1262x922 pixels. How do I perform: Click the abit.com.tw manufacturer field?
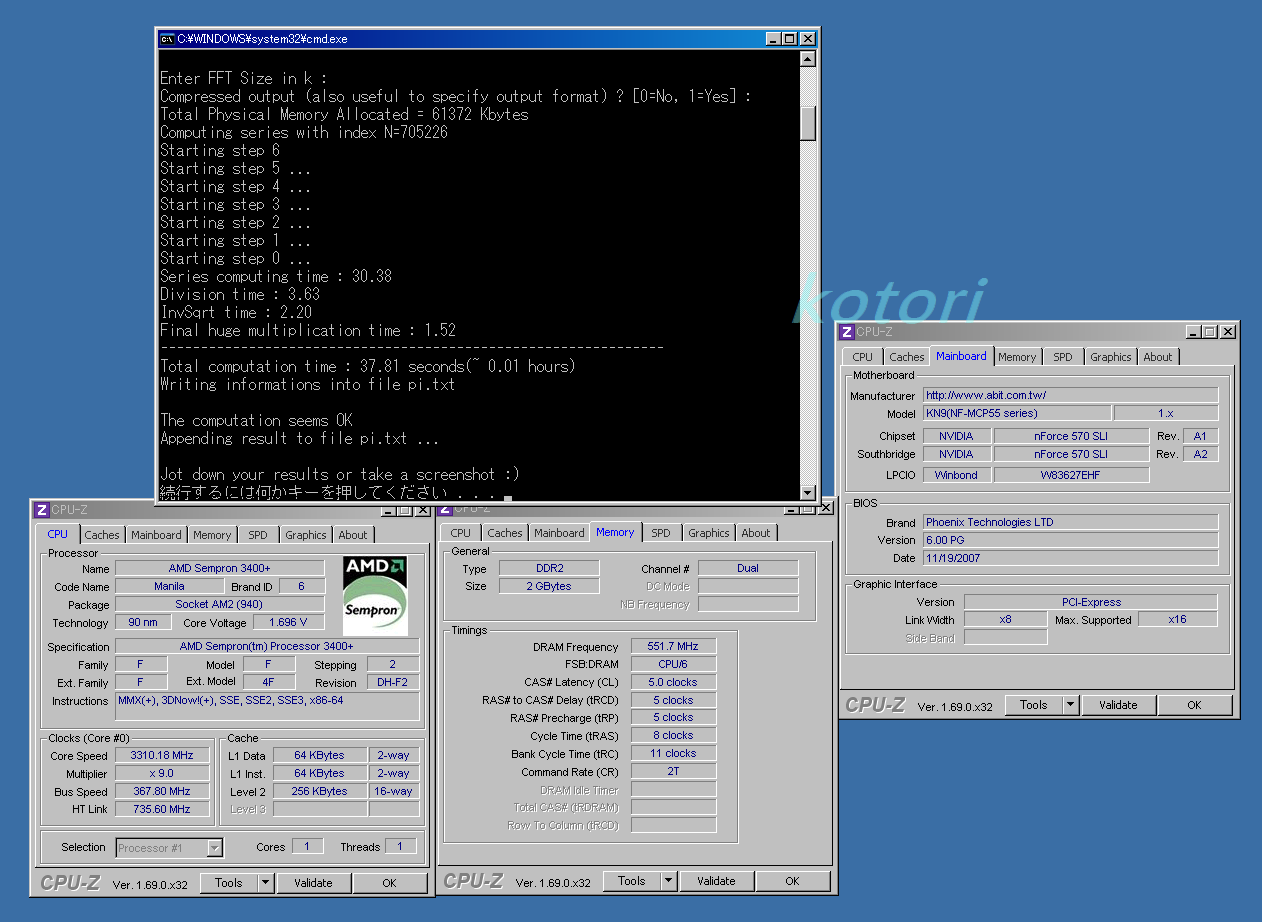pos(1070,395)
